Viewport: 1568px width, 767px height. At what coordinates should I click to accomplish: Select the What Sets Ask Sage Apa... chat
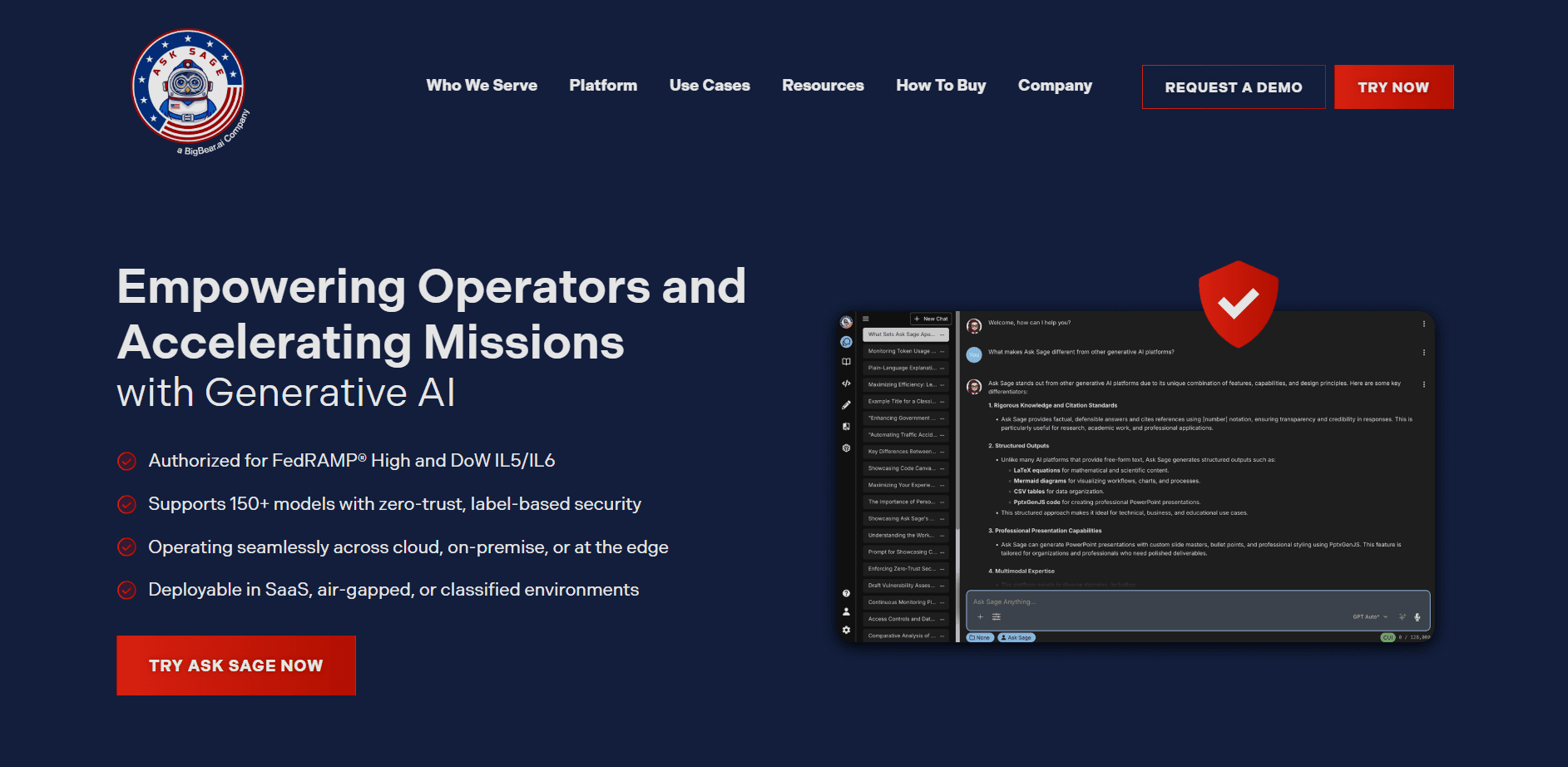coord(906,334)
